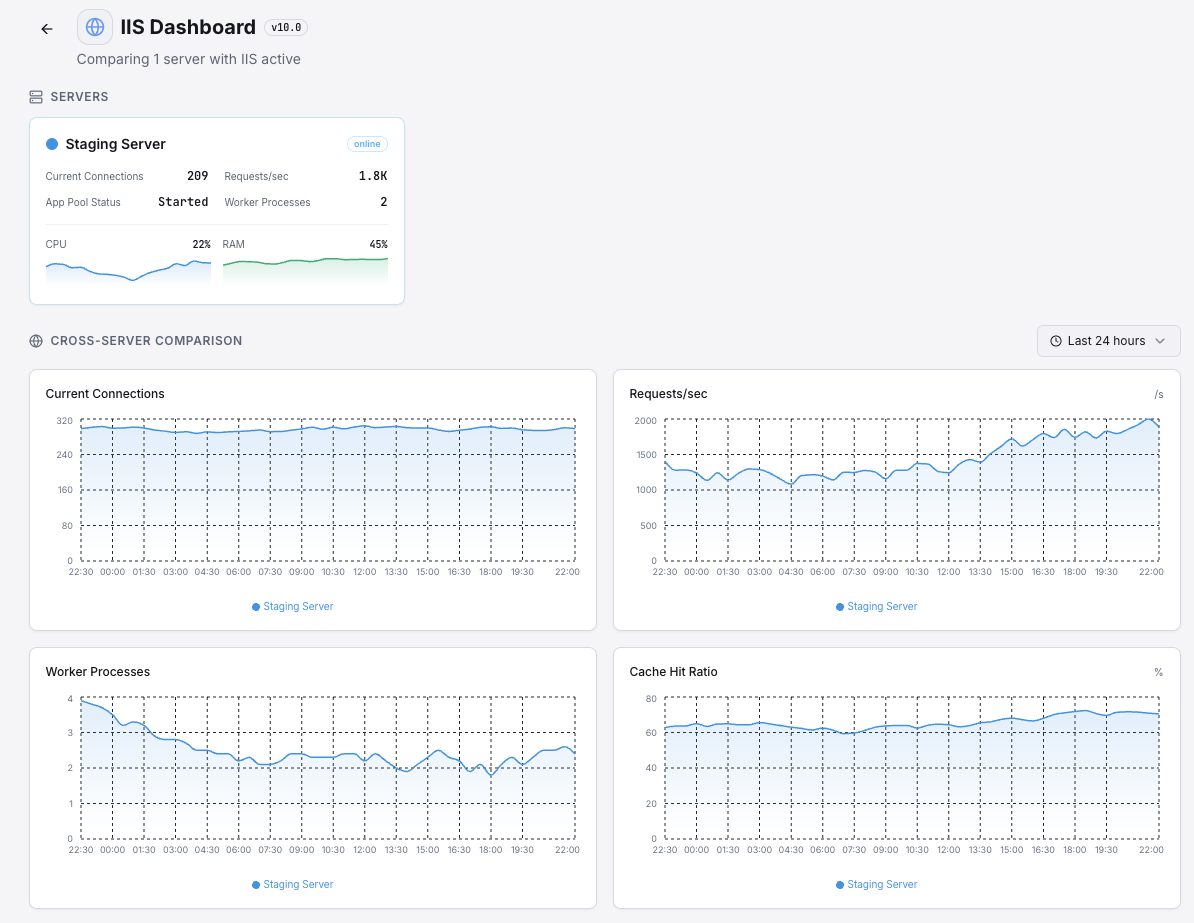Click the legend dot under the Current Connections chart
This screenshot has height=923, width=1194.
click(x=256, y=606)
